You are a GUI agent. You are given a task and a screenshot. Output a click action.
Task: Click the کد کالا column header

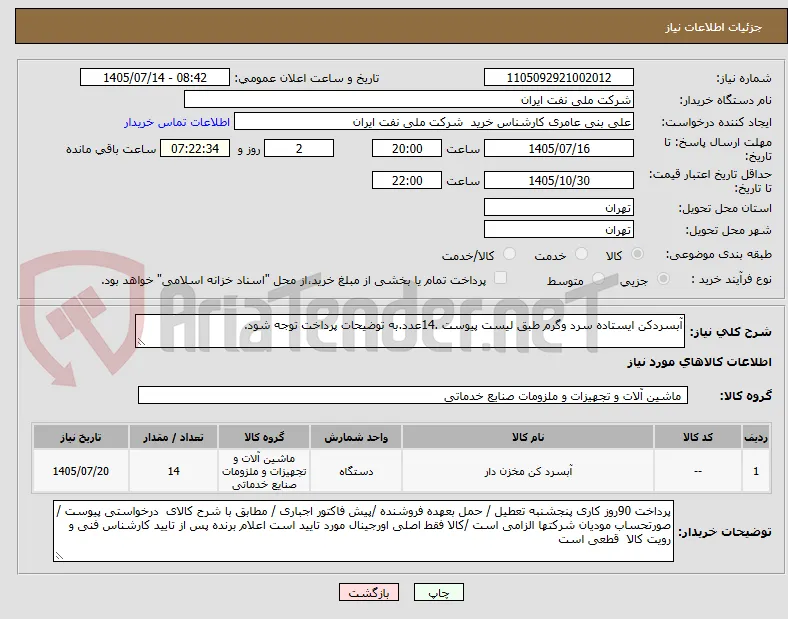tap(698, 437)
